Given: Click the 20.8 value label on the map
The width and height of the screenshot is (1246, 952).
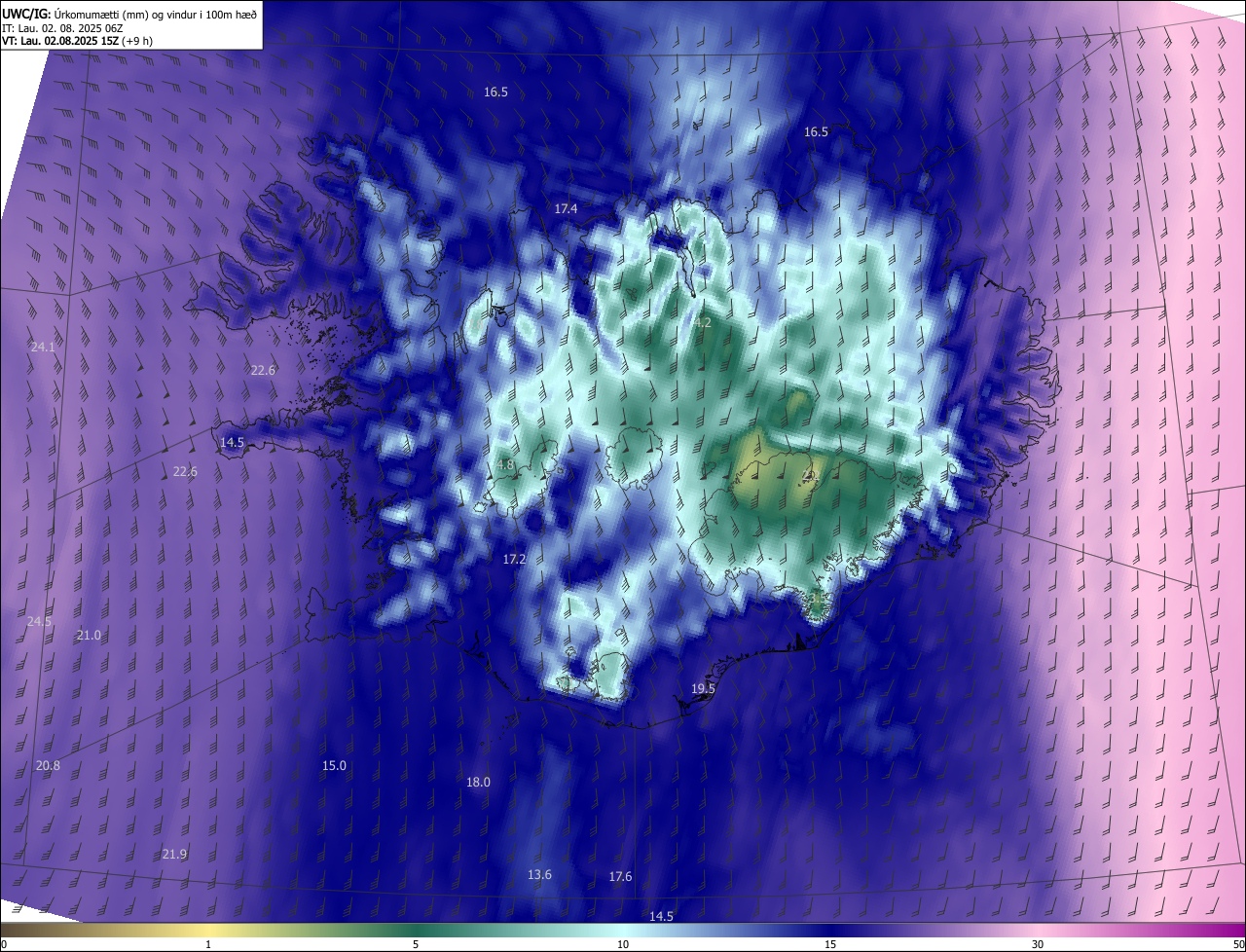Looking at the screenshot, I should click(x=48, y=766).
